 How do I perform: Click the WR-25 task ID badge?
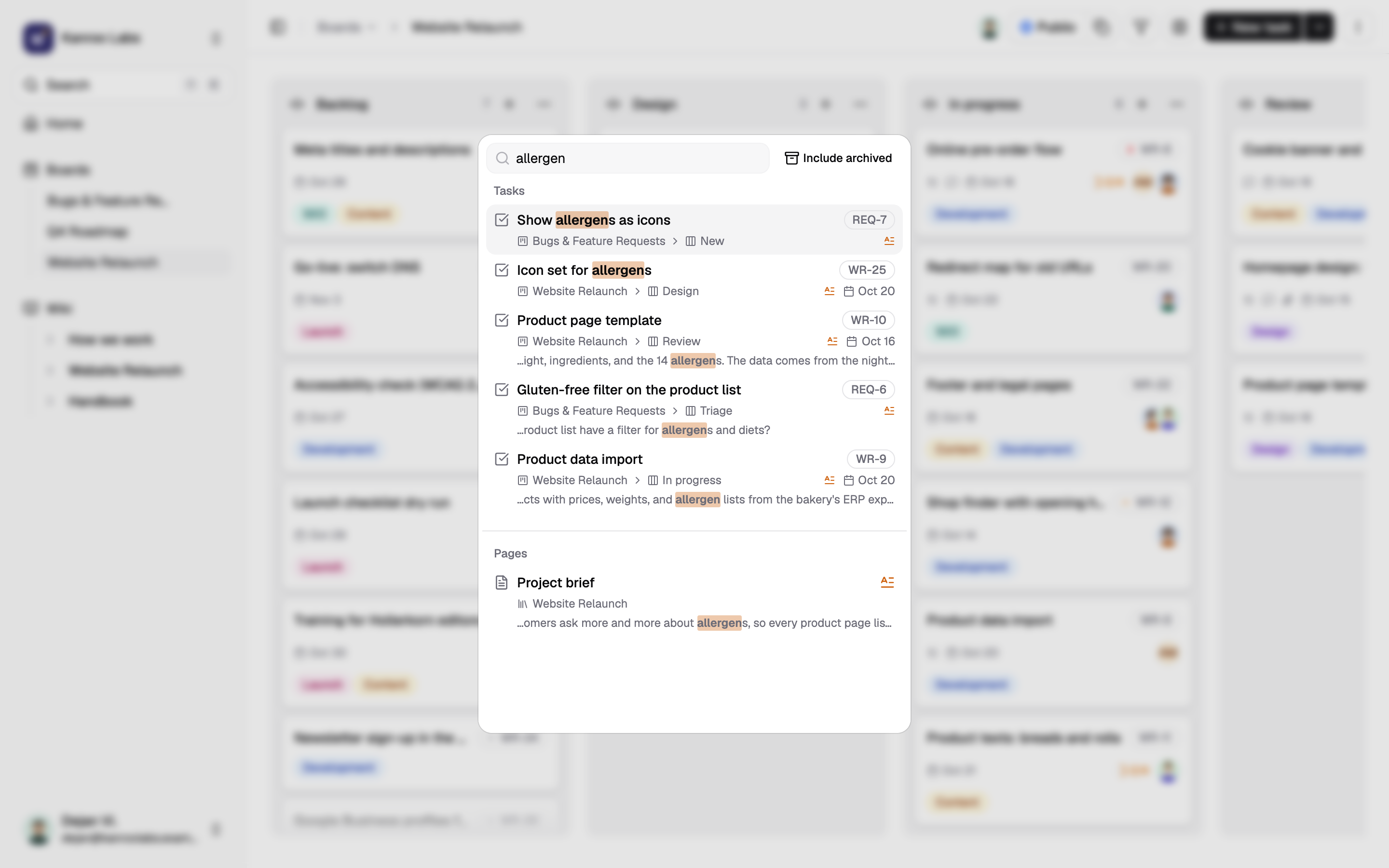(x=867, y=270)
